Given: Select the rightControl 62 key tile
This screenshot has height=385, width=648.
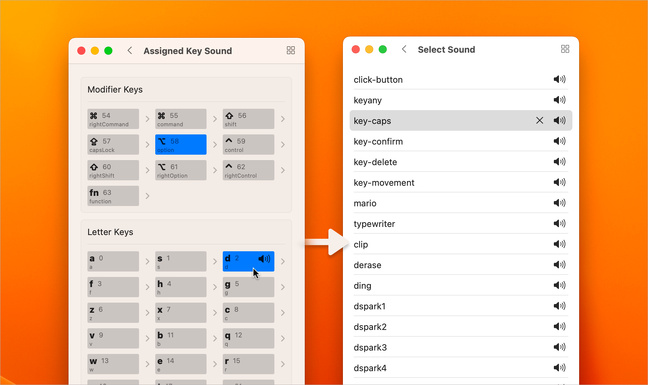Looking at the screenshot, I should [x=248, y=170].
